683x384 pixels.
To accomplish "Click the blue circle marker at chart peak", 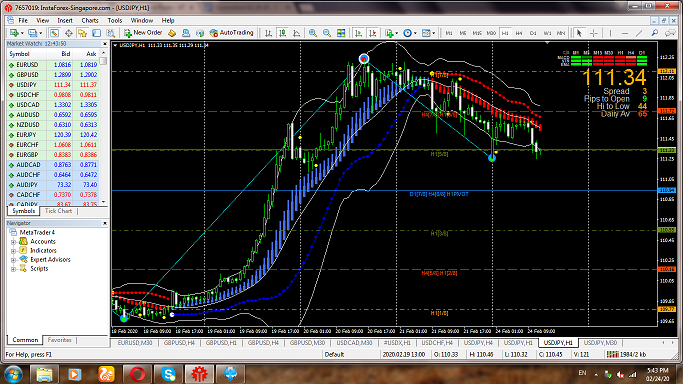I will (364, 59).
